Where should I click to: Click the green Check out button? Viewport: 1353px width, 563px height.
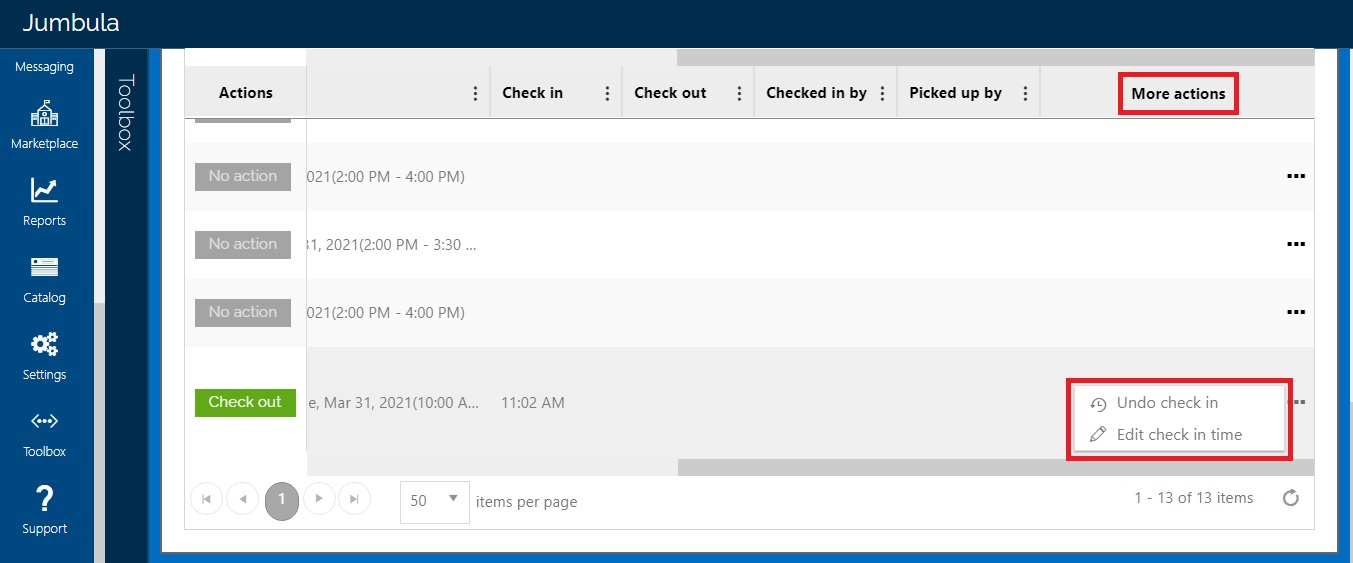(x=245, y=402)
